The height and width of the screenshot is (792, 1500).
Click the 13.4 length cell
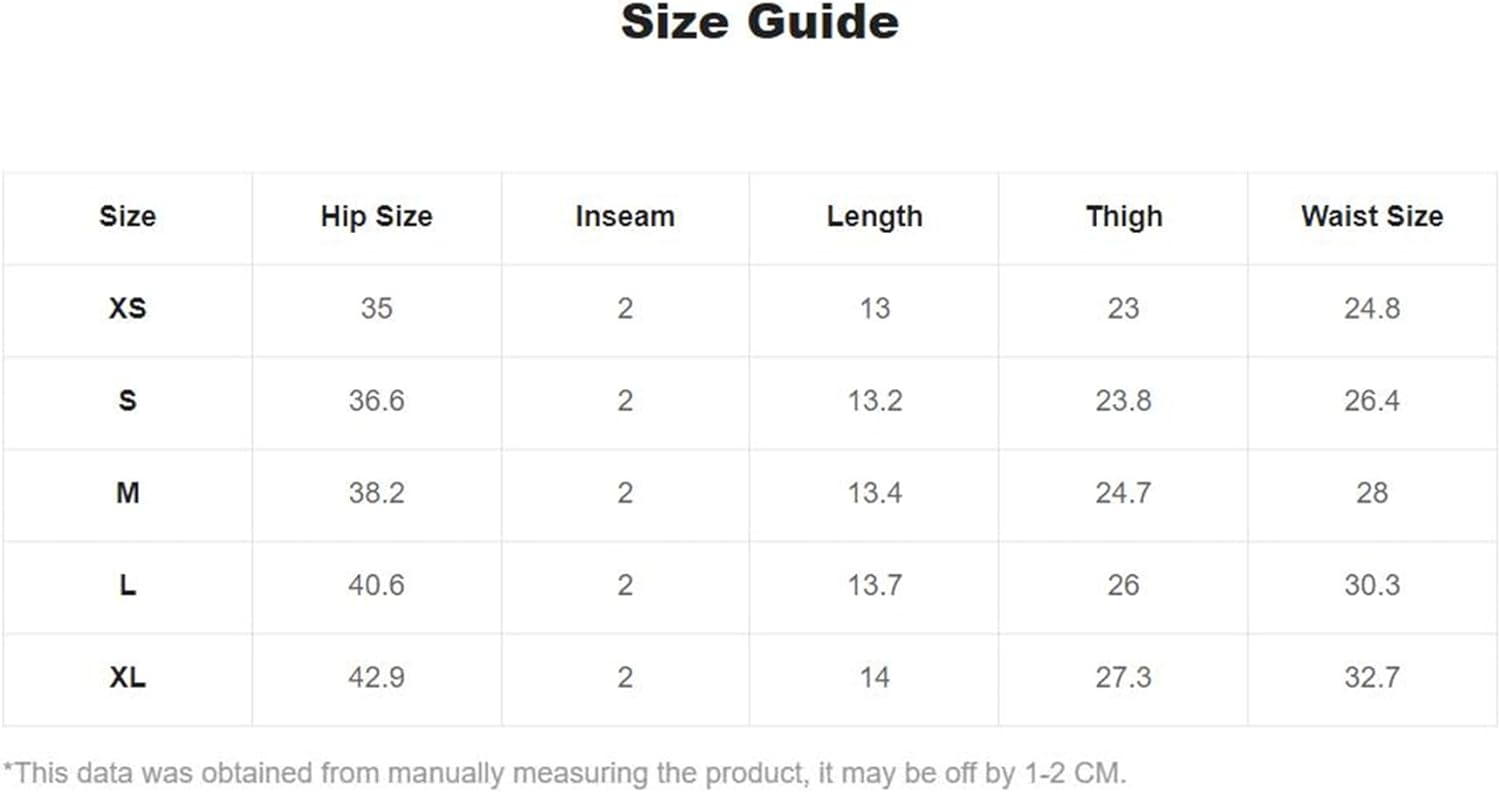point(874,493)
